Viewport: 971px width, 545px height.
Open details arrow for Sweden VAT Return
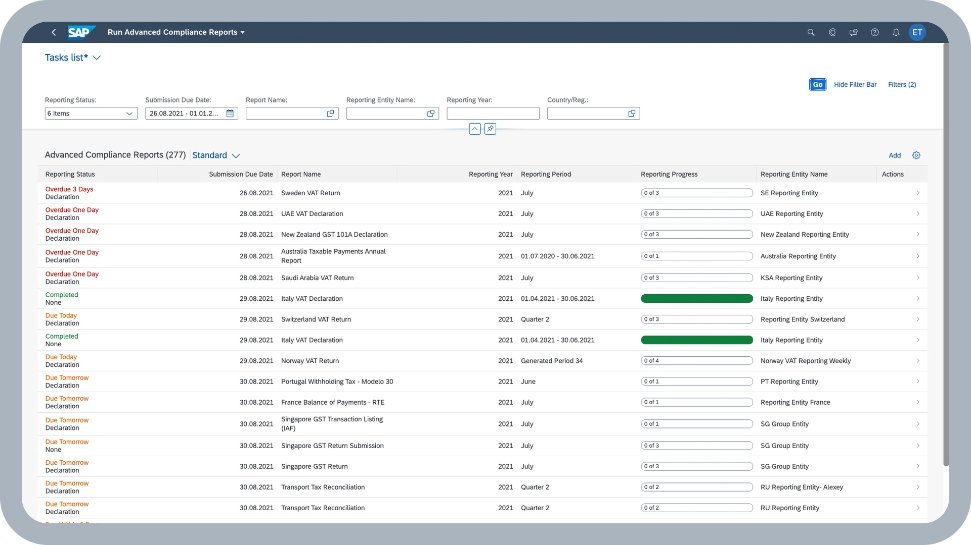tap(918, 193)
